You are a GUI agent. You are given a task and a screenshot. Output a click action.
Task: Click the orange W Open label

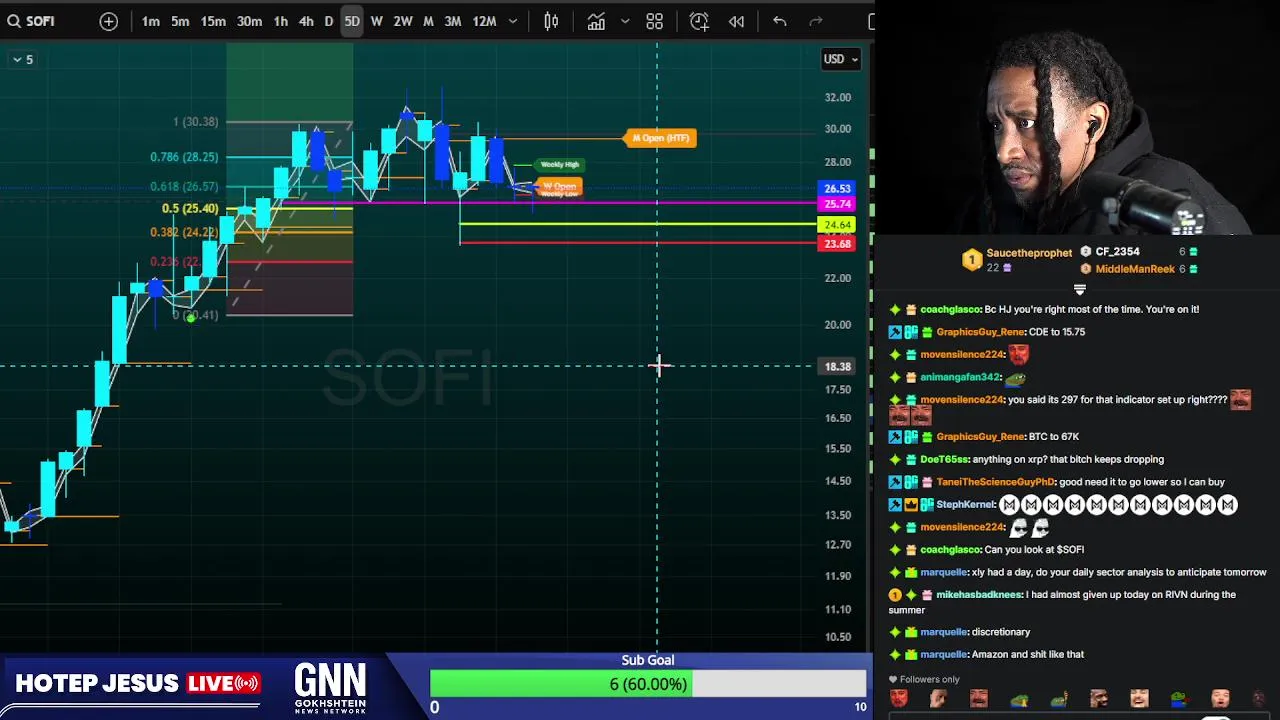point(560,186)
